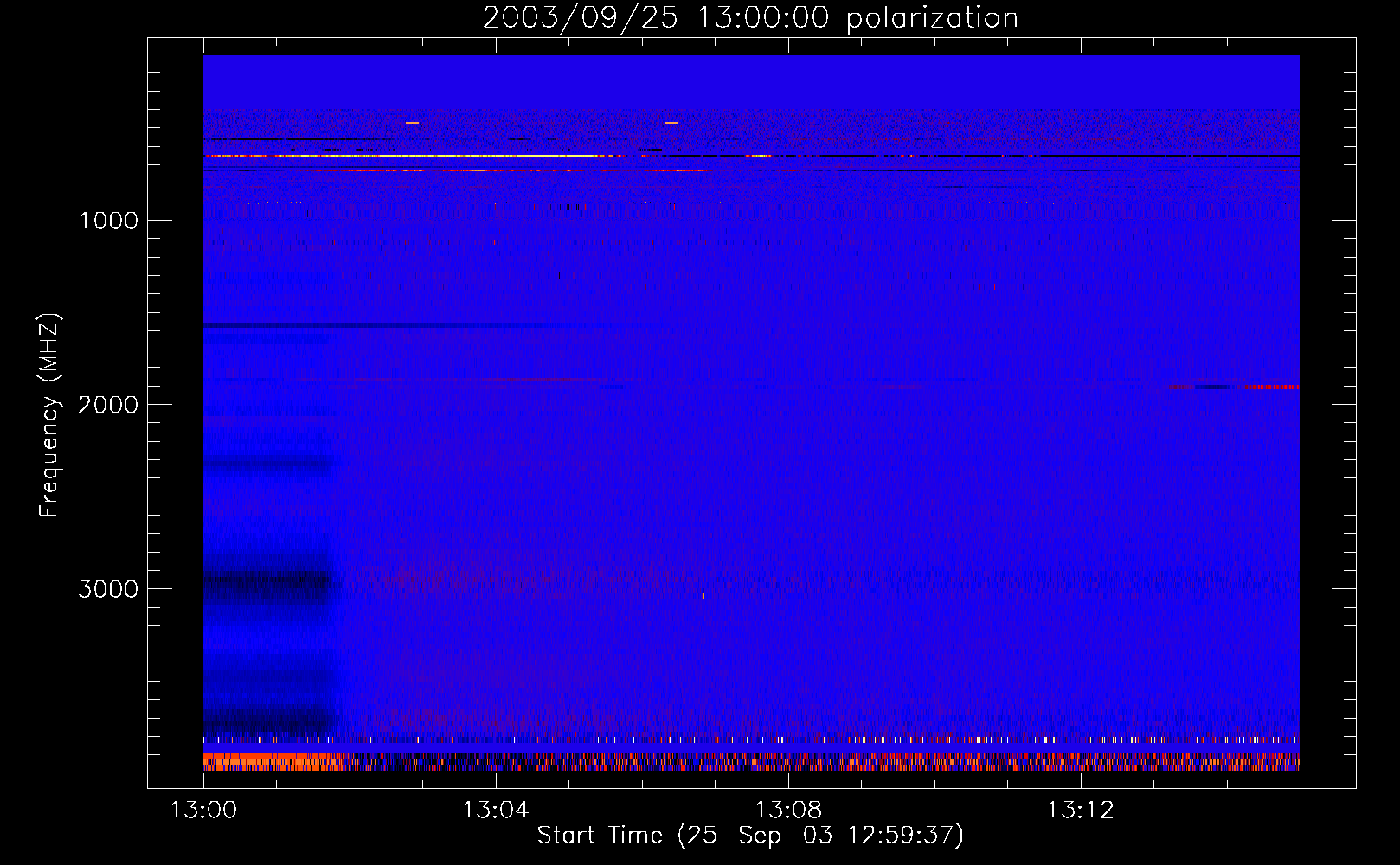This screenshot has width=1400, height=865.
Task: Click the '2000' frequency tick label
Action: (x=108, y=405)
